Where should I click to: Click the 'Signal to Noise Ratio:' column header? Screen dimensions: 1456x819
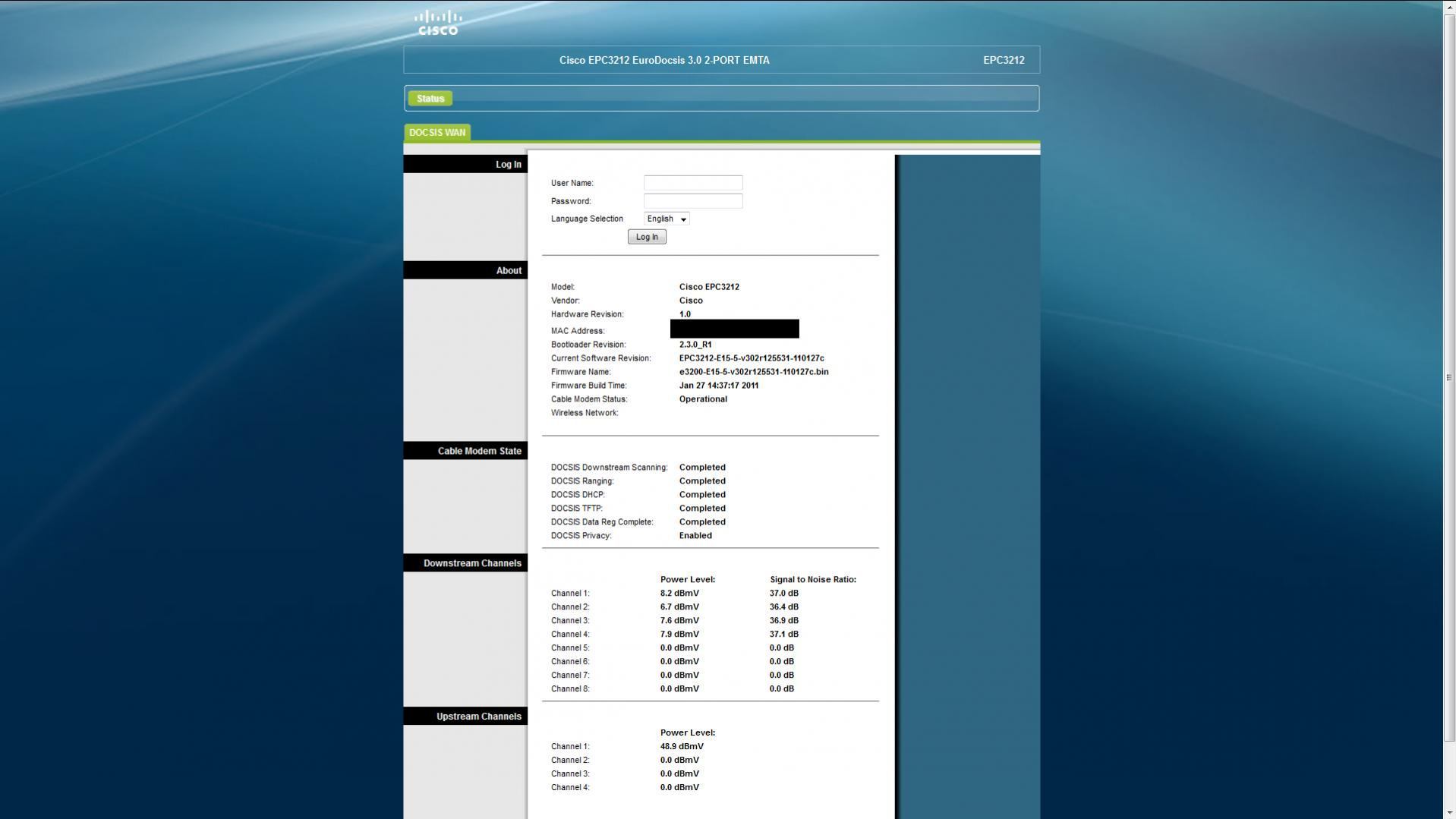(813, 580)
